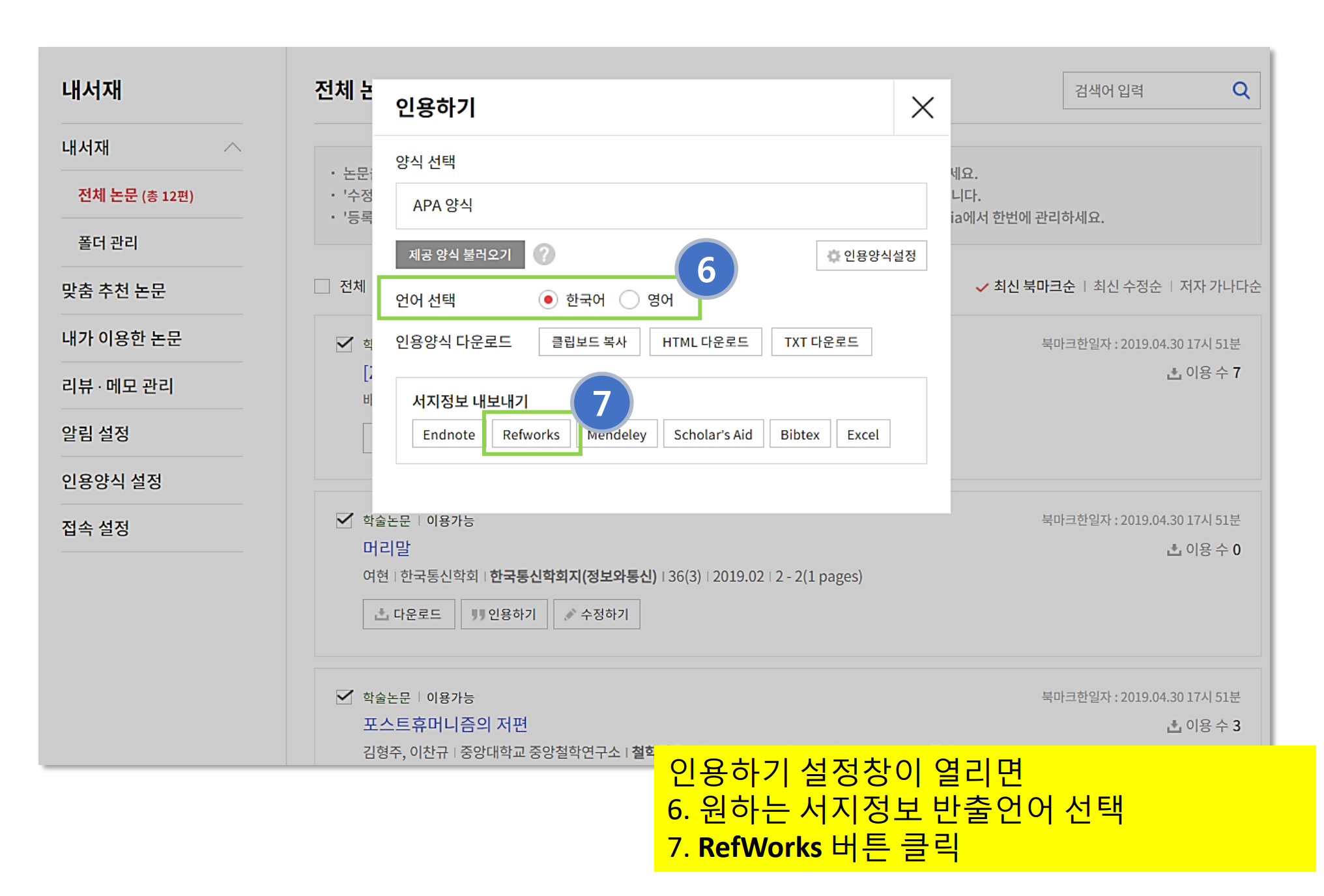Export citation to Refworks
The height and width of the screenshot is (896, 1324).
(531, 434)
